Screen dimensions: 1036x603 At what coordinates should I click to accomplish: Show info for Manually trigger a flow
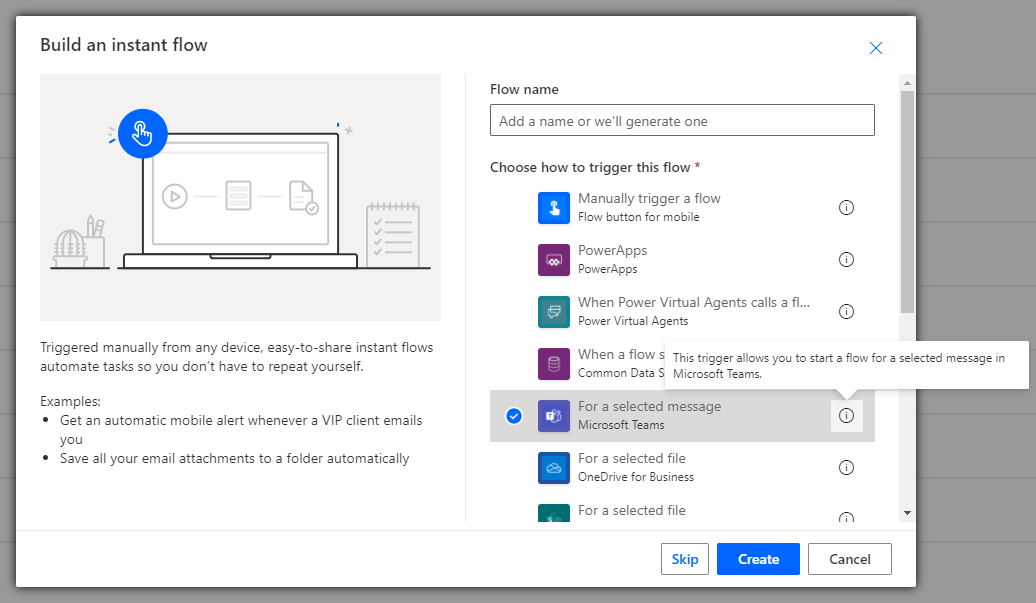coord(846,207)
